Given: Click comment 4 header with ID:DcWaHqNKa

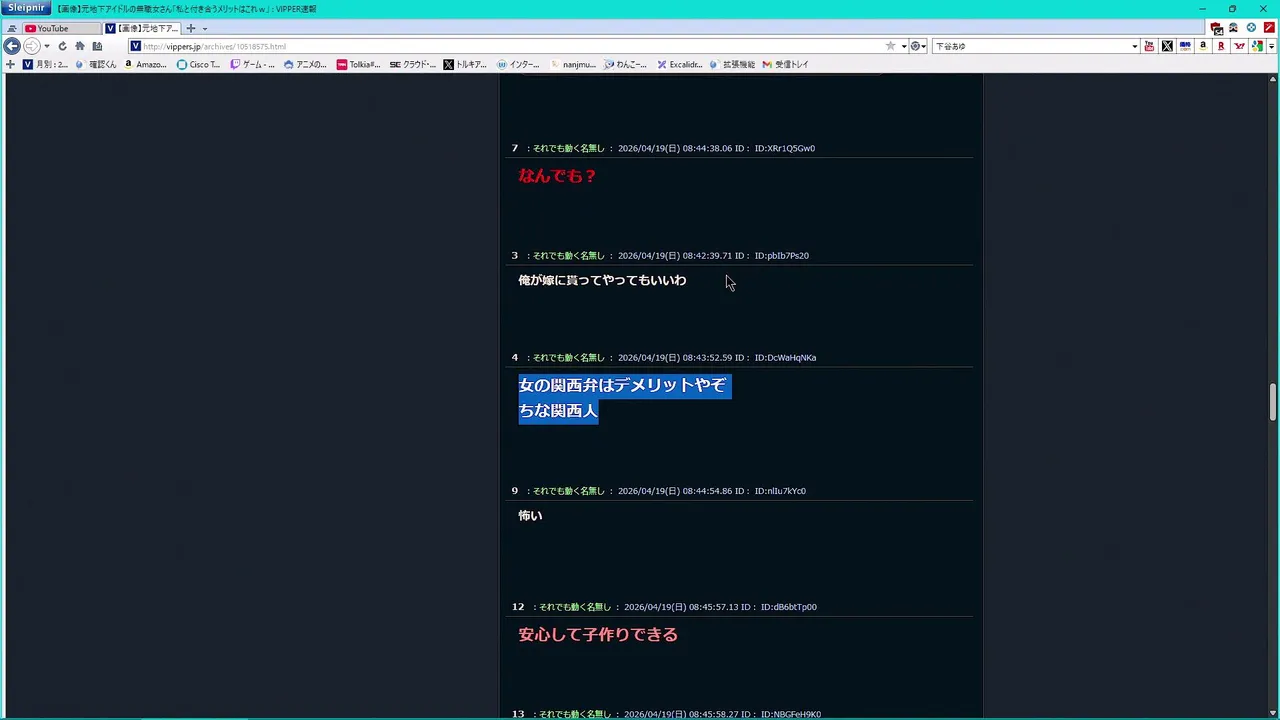Looking at the screenshot, I should pos(664,357).
